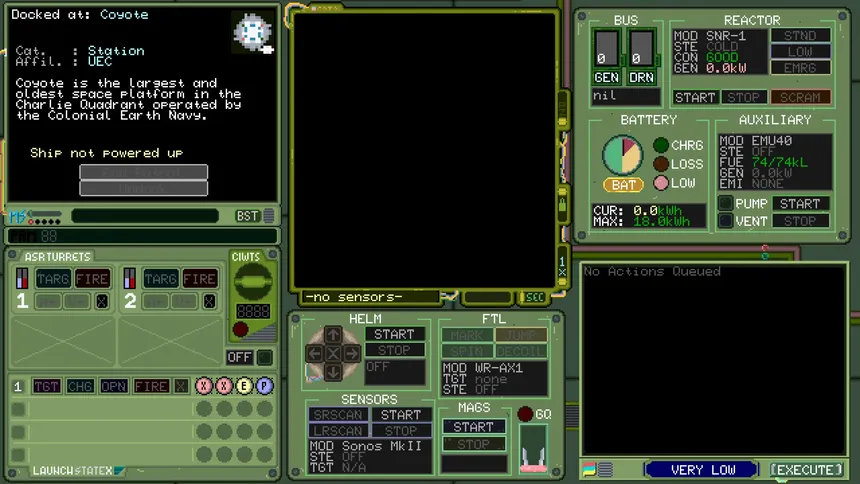
Task: Stop the helm
Action: pyautogui.click(x=394, y=350)
